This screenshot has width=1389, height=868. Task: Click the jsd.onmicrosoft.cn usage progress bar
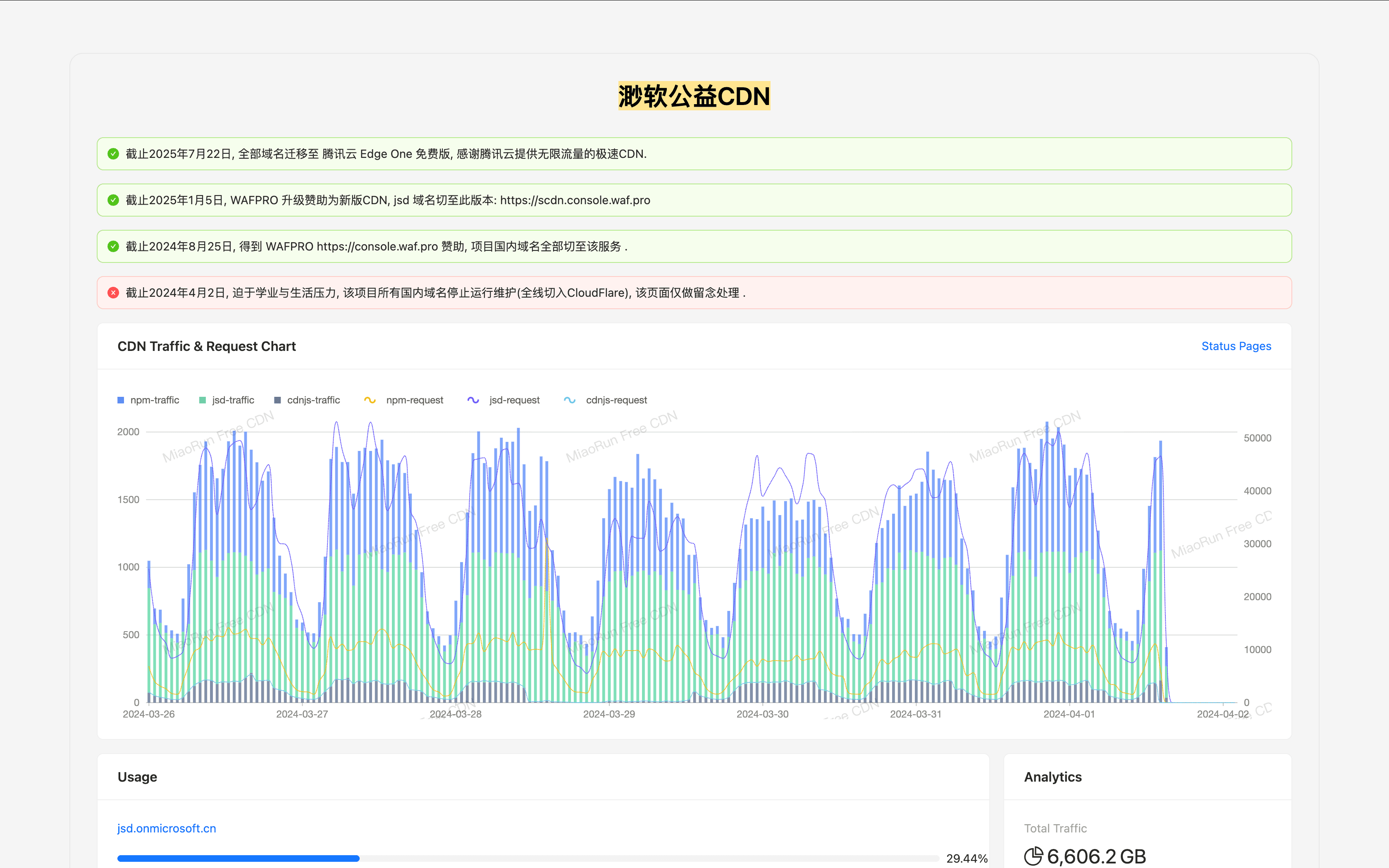pos(528,858)
